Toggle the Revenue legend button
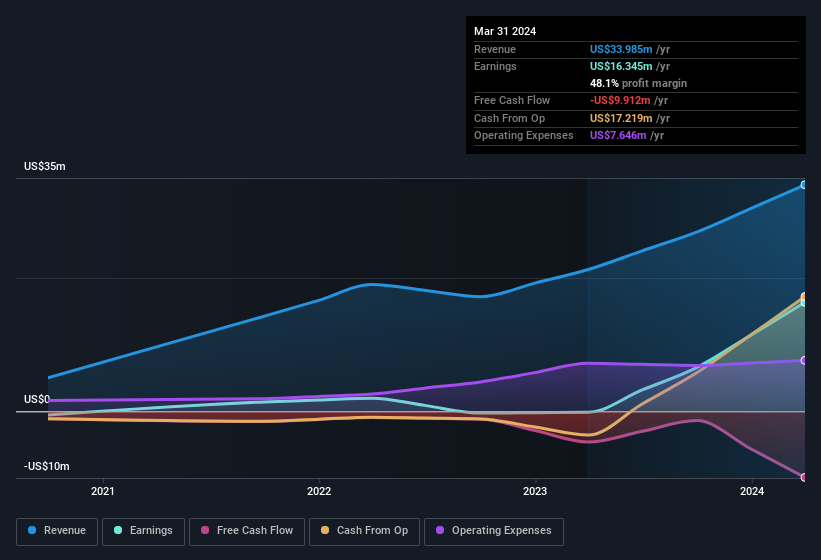 57,531
